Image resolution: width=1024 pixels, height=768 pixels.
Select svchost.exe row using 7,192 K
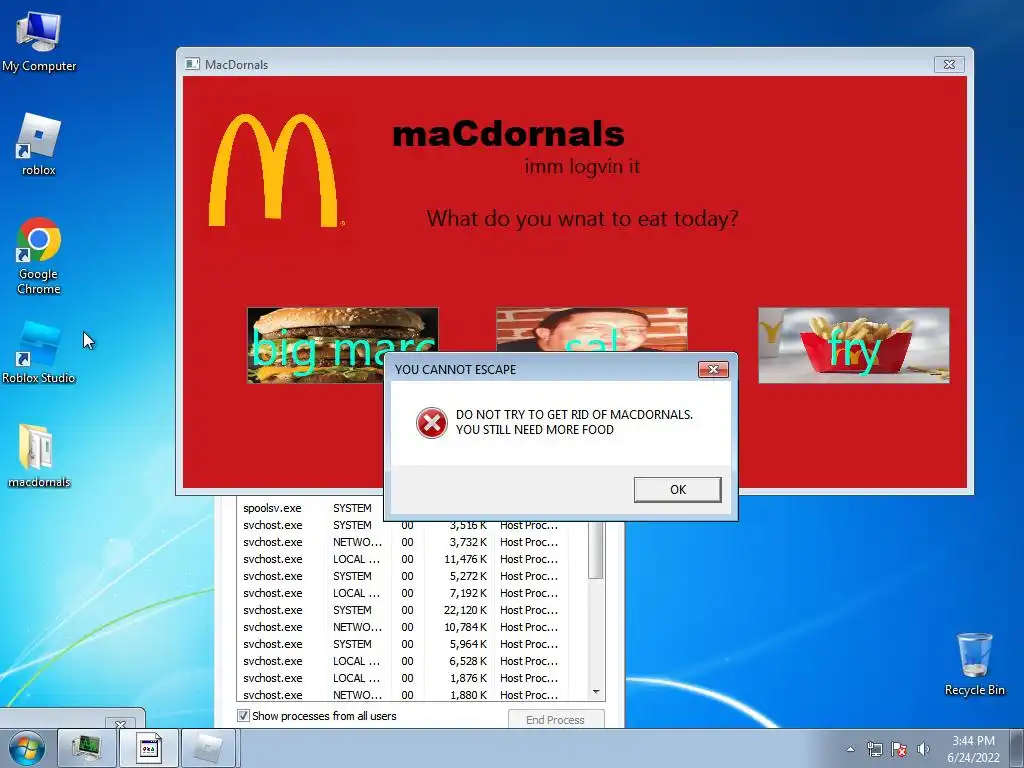tap(412, 593)
